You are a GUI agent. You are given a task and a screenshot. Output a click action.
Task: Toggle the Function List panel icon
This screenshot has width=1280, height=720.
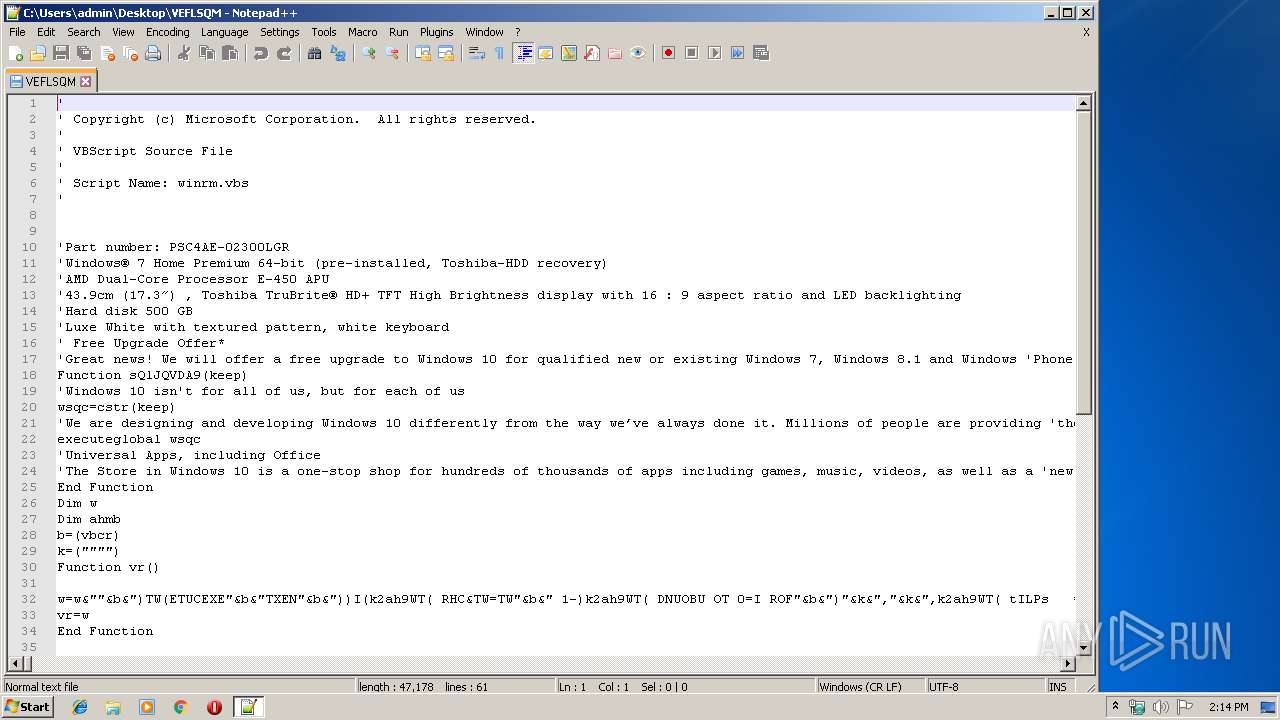(x=592, y=53)
